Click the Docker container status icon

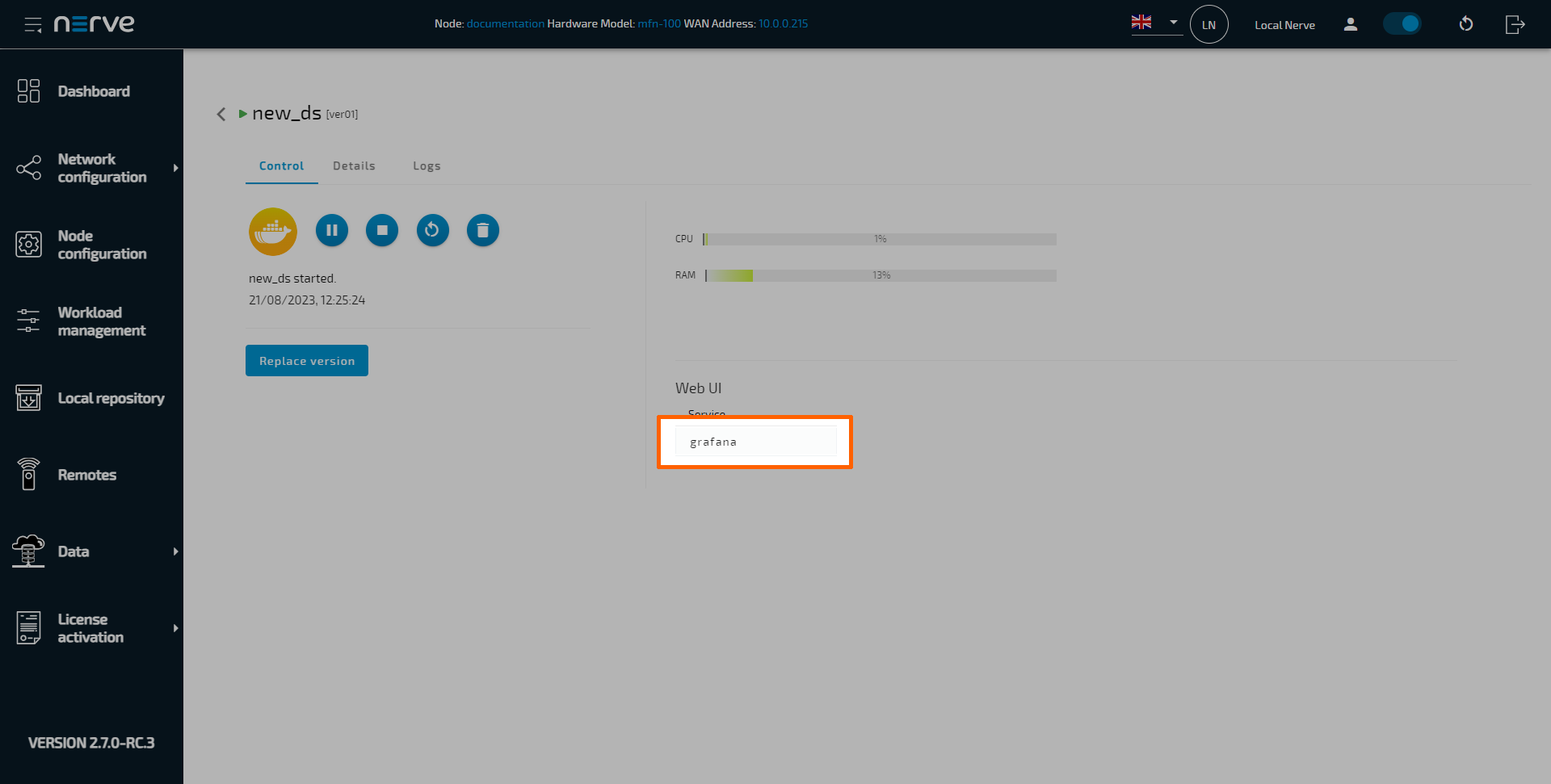tap(272, 231)
